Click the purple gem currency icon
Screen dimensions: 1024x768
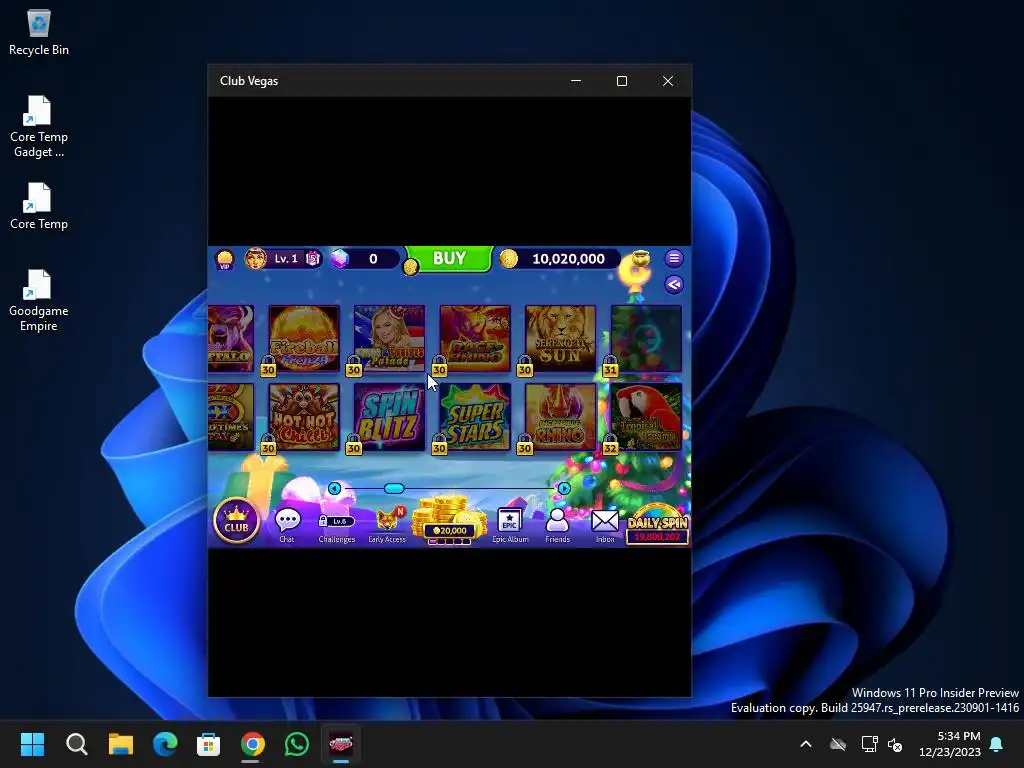(x=339, y=259)
